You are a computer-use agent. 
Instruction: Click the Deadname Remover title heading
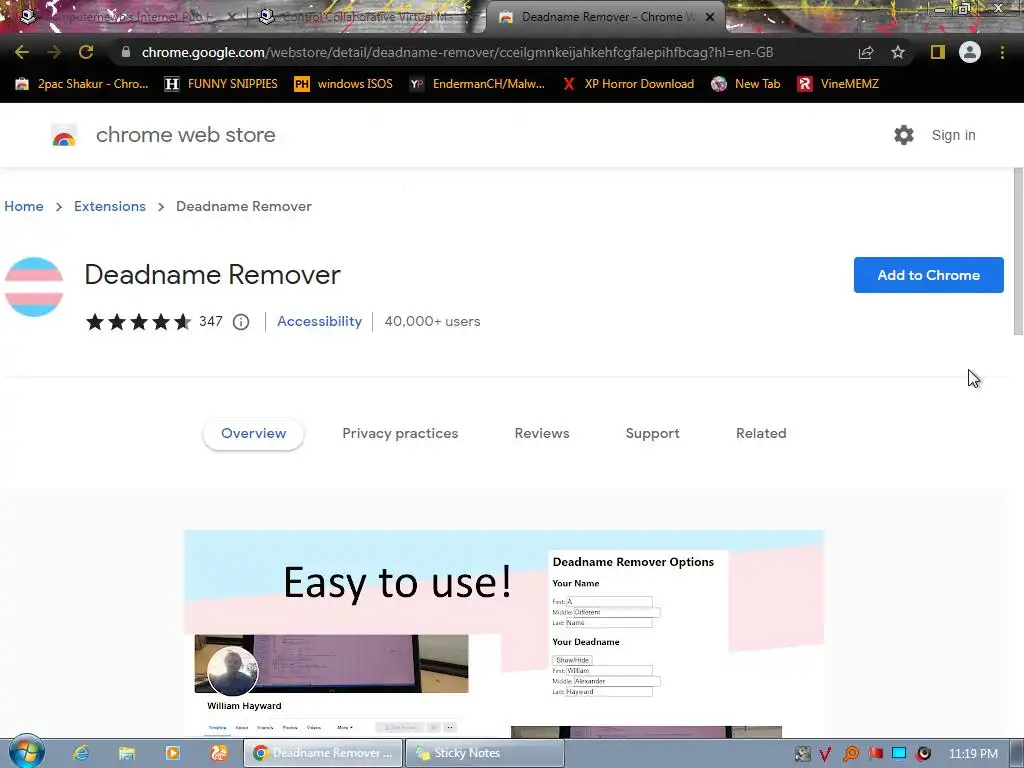coord(212,275)
